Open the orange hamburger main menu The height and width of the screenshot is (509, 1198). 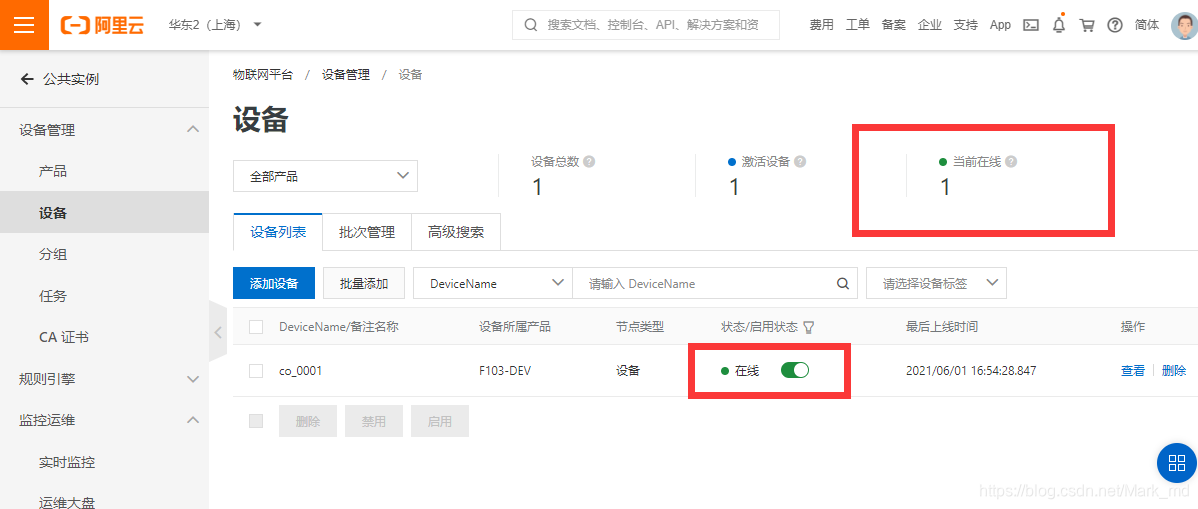(x=24, y=24)
